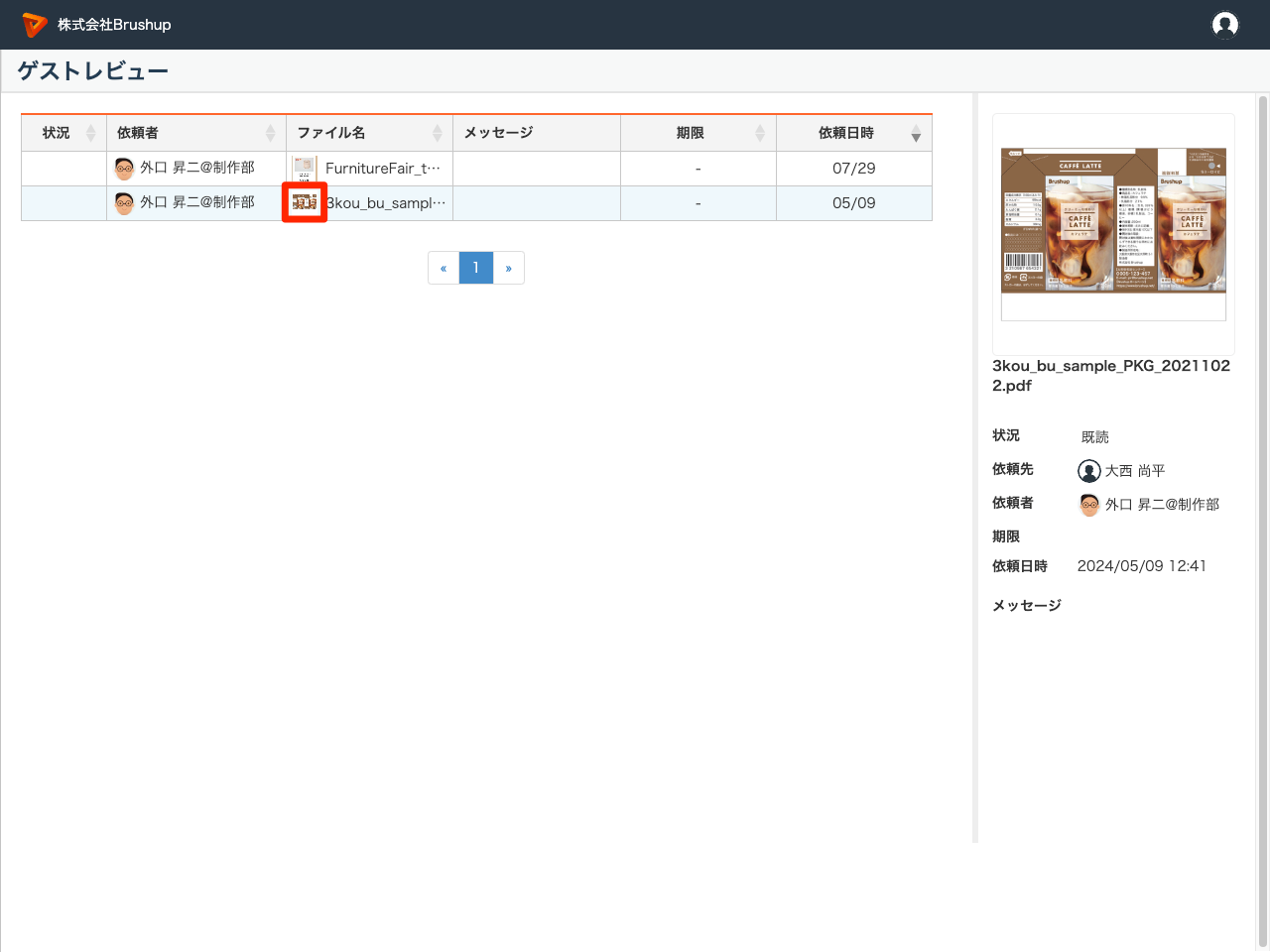Click the 既読 status value
Image resolution: width=1270 pixels, height=952 pixels.
click(1095, 437)
